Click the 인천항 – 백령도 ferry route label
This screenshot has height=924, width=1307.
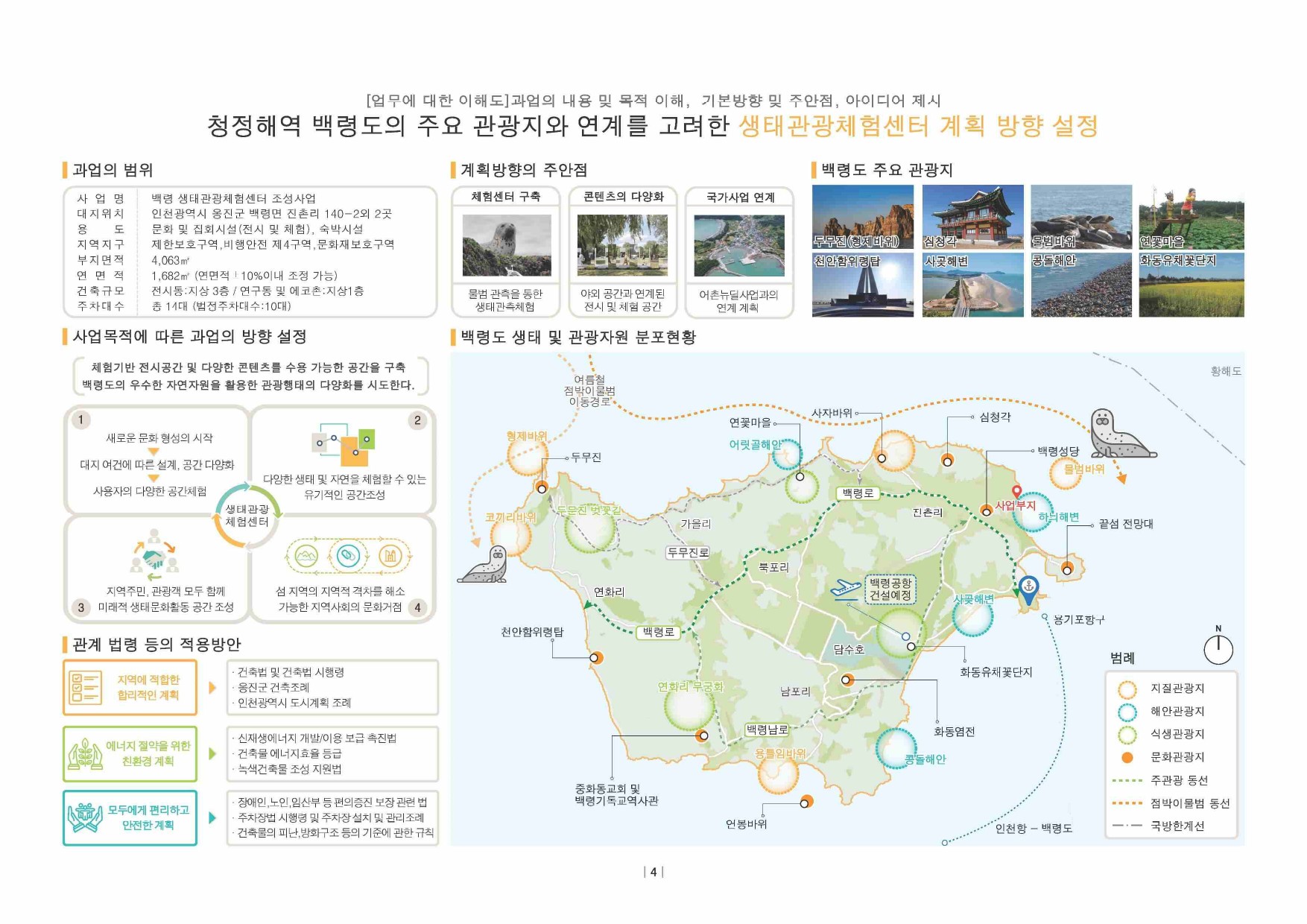click(x=1034, y=829)
